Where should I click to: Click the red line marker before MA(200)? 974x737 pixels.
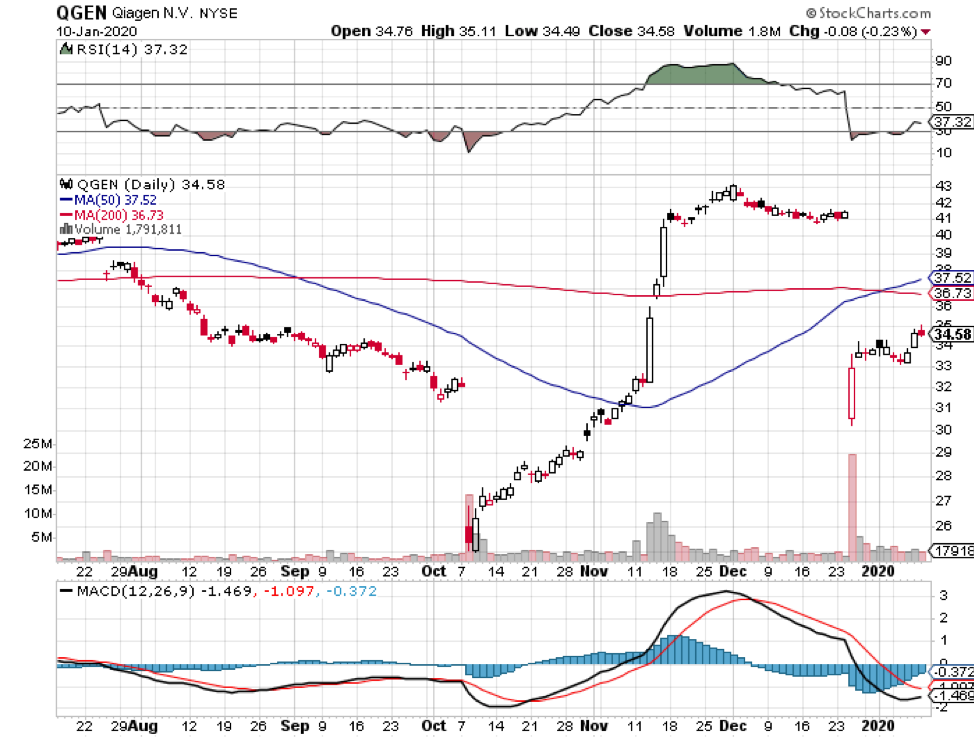[x=66, y=215]
